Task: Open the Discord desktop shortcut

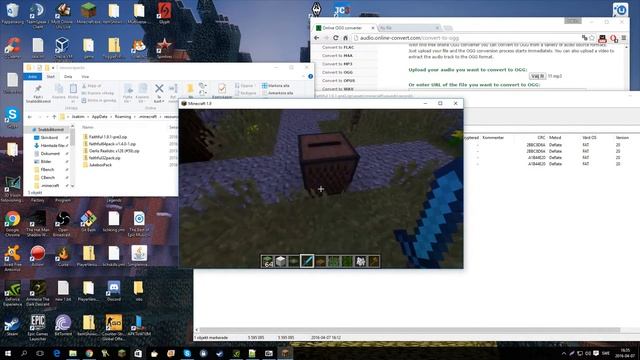Action: pyautogui.click(x=113, y=290)
